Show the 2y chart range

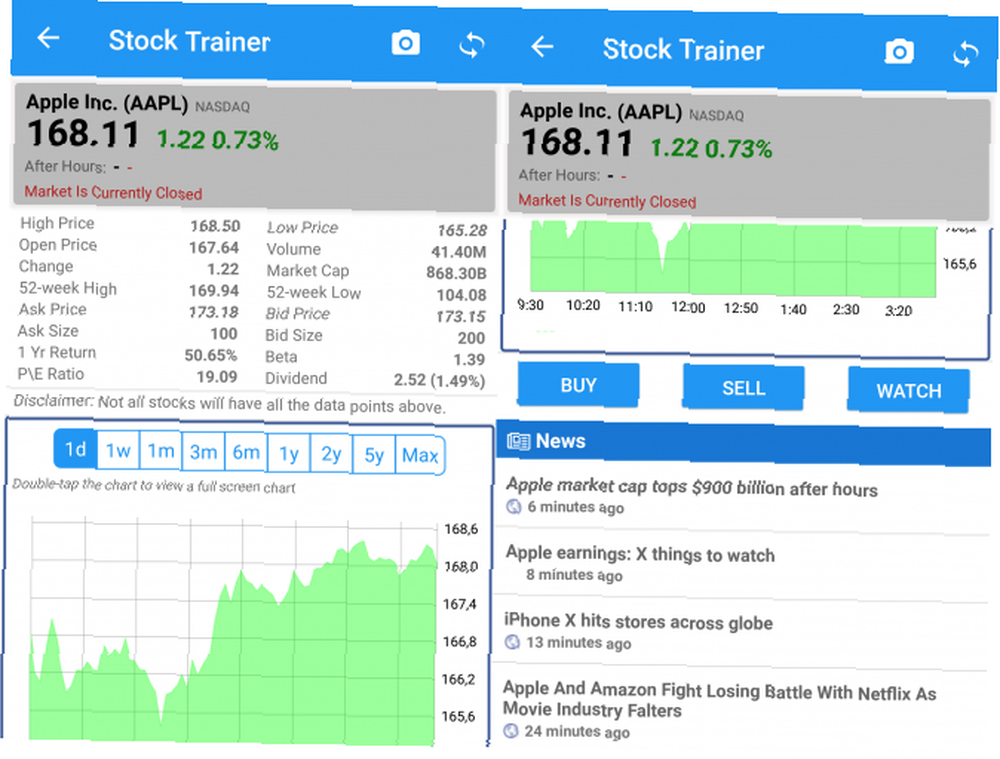click(331, 454)
